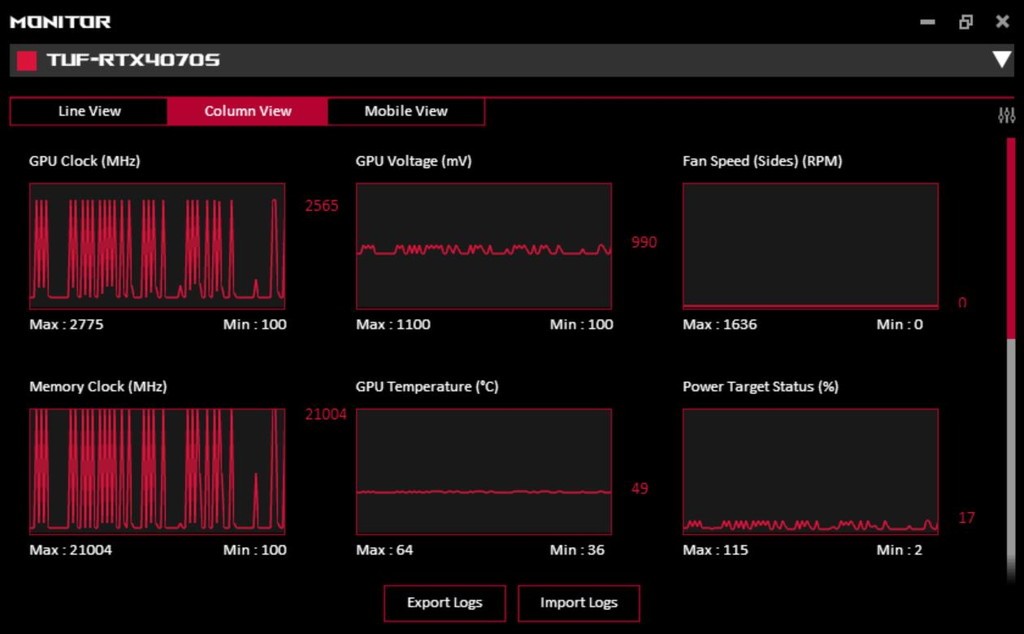Expand the TUF-RTX4070S device dropdown arrow

[1002, 60]
